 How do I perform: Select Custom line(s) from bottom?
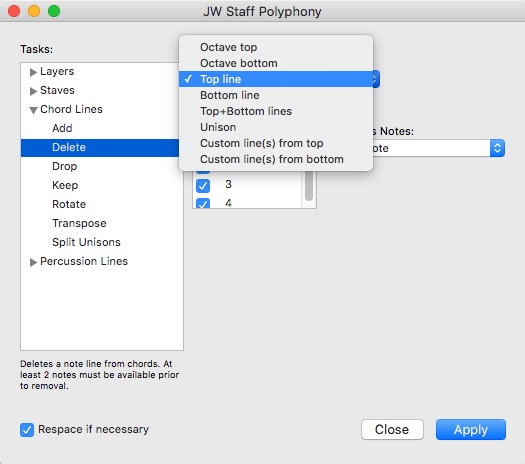click(276, 159)
